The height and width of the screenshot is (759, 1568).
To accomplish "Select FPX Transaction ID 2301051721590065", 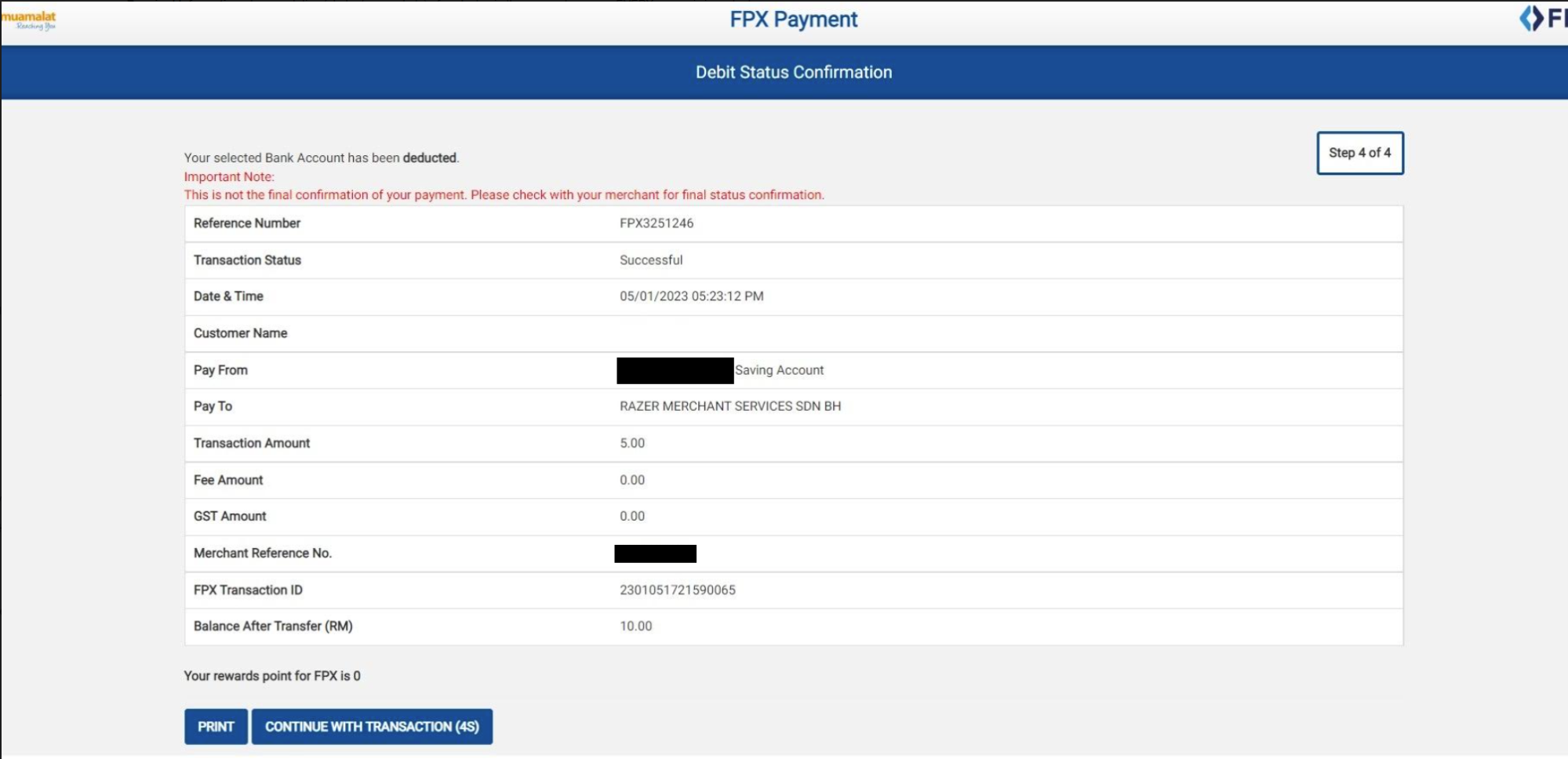I will click(678, 590).
